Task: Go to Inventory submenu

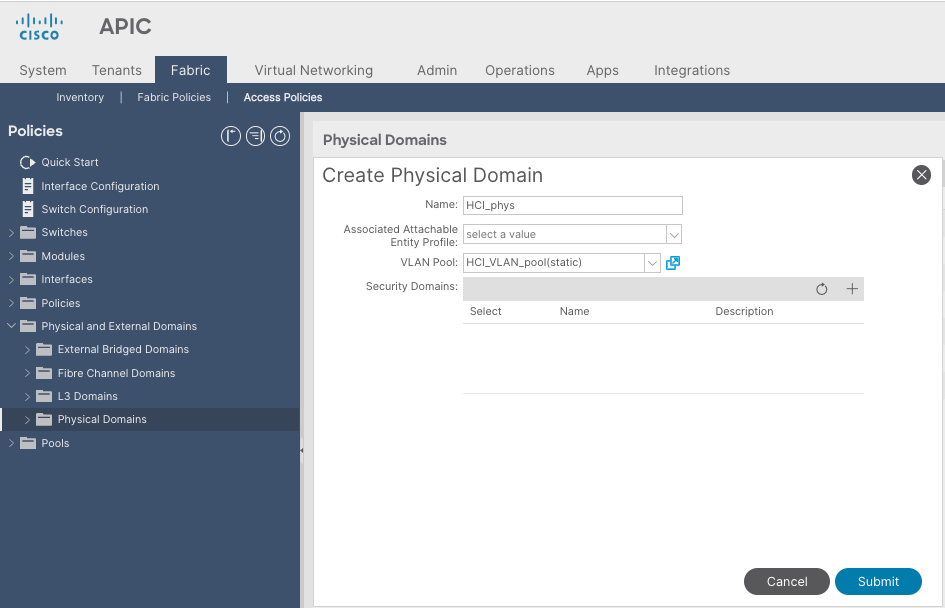Action: pos(80,97)
